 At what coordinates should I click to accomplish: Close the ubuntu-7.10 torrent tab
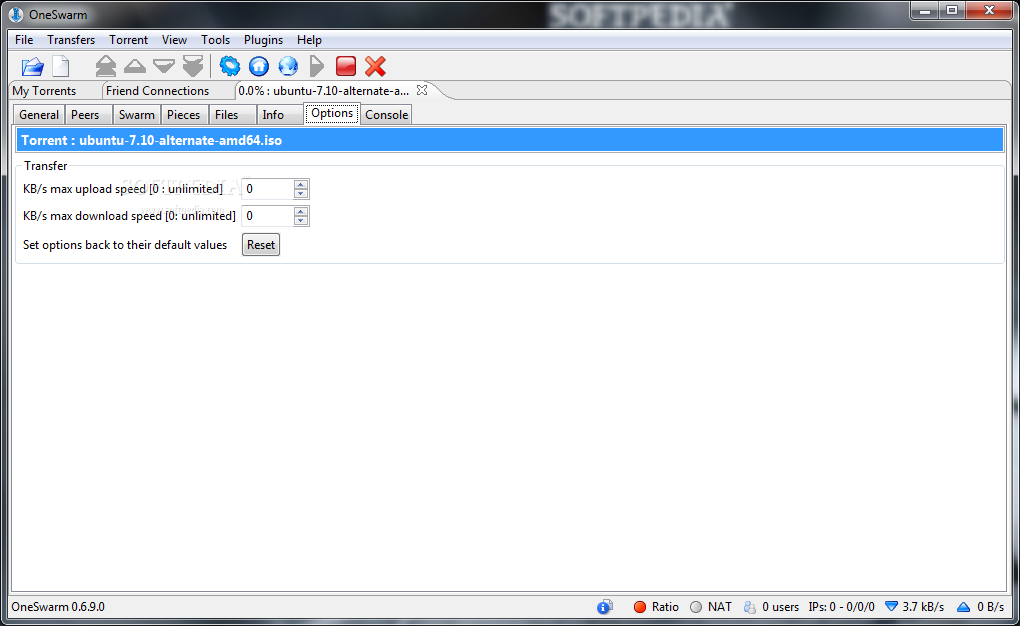pos(422,90)
